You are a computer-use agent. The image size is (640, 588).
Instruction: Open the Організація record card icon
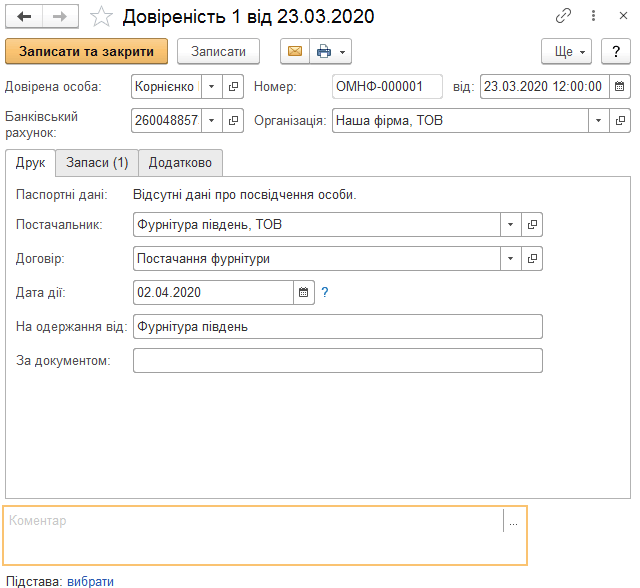coord(620,120)
